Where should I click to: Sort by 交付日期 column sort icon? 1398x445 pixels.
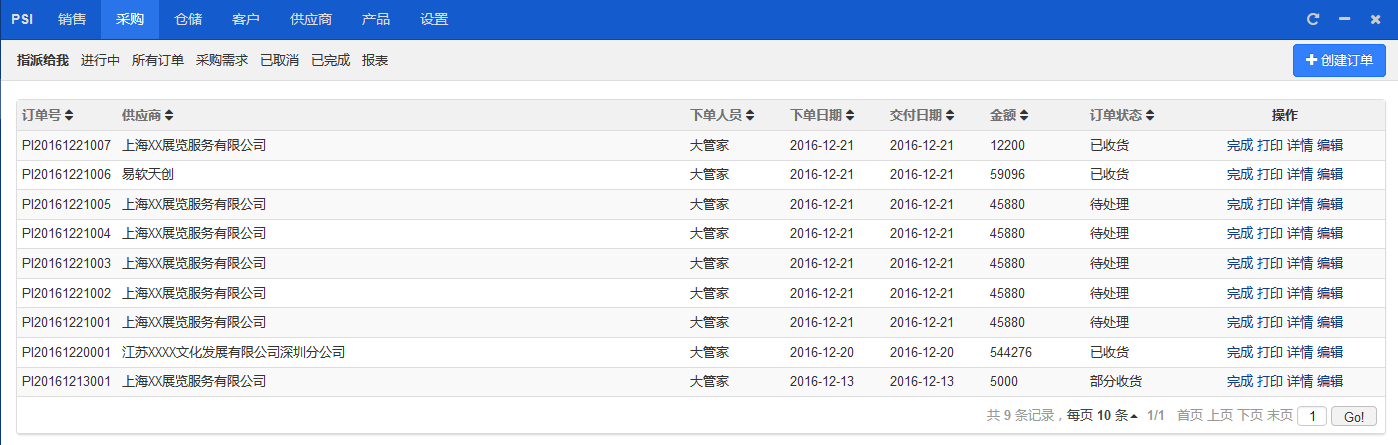(949, 116)
